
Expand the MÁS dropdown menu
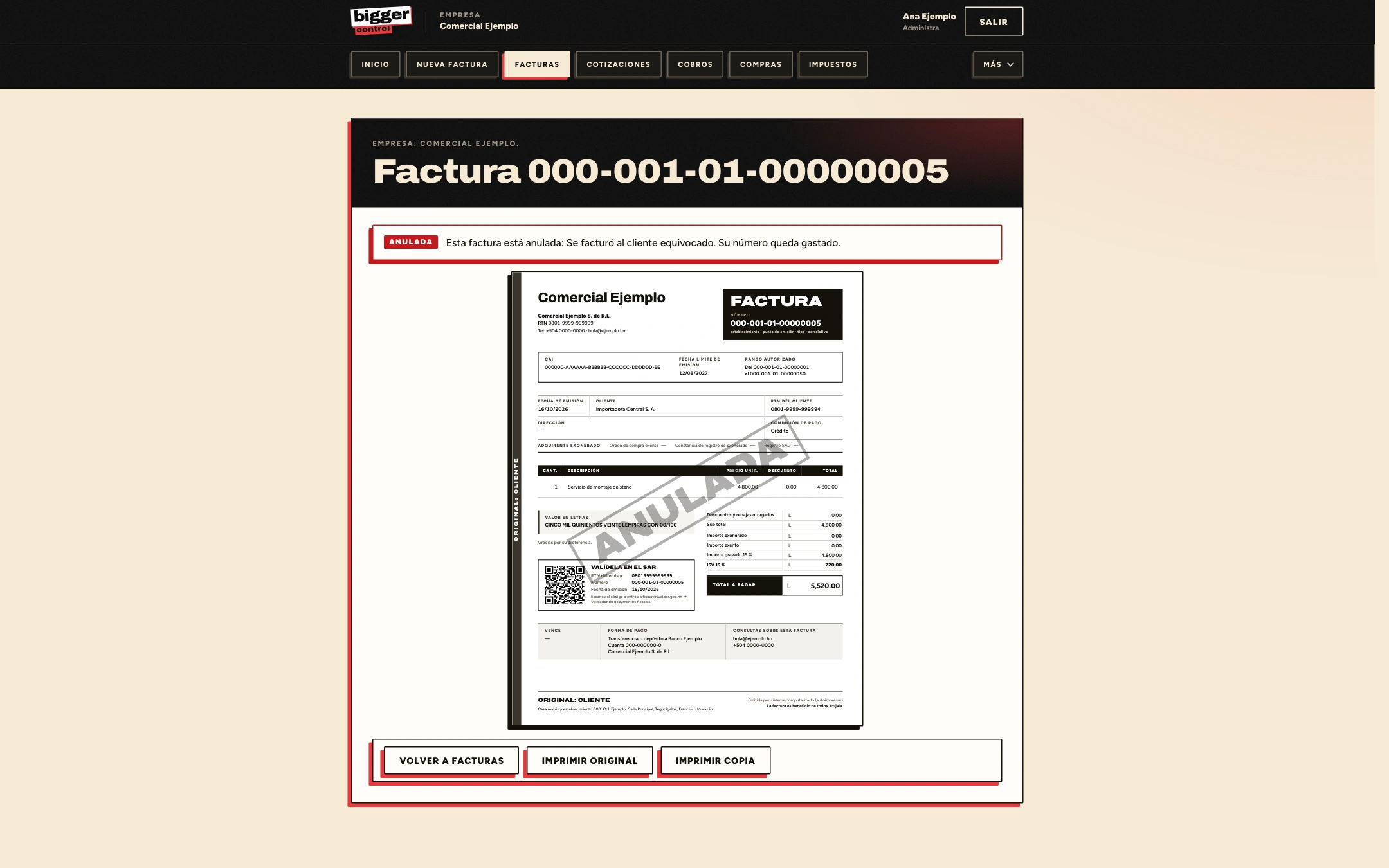point(998,64)
